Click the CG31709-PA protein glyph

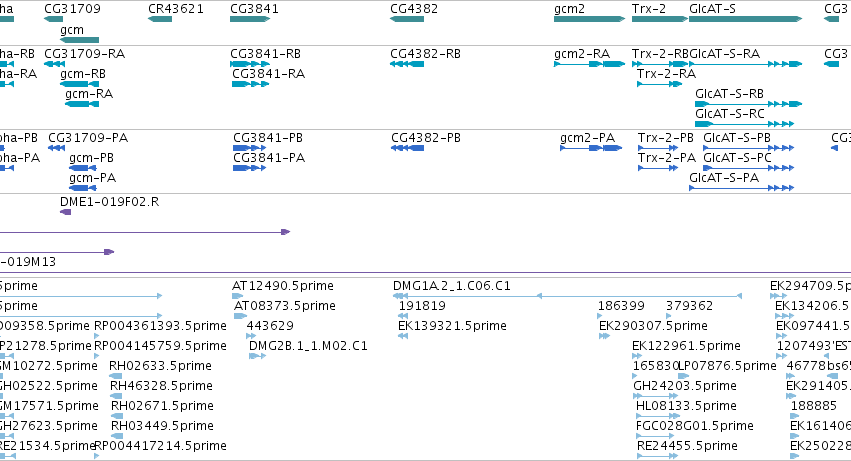(x=56, y=148)
